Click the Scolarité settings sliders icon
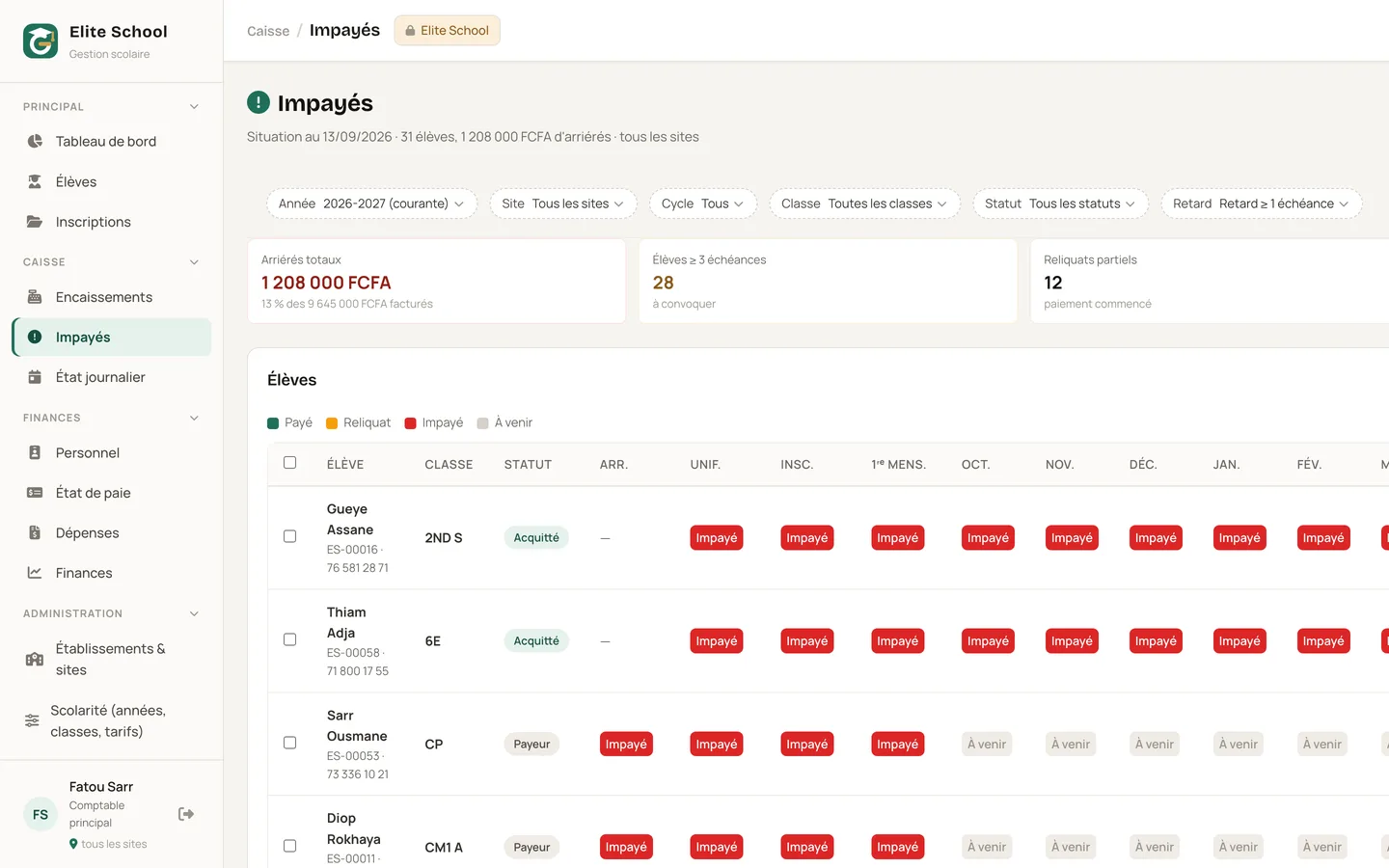Screen dimensions: 1389x868 point(32,720)
